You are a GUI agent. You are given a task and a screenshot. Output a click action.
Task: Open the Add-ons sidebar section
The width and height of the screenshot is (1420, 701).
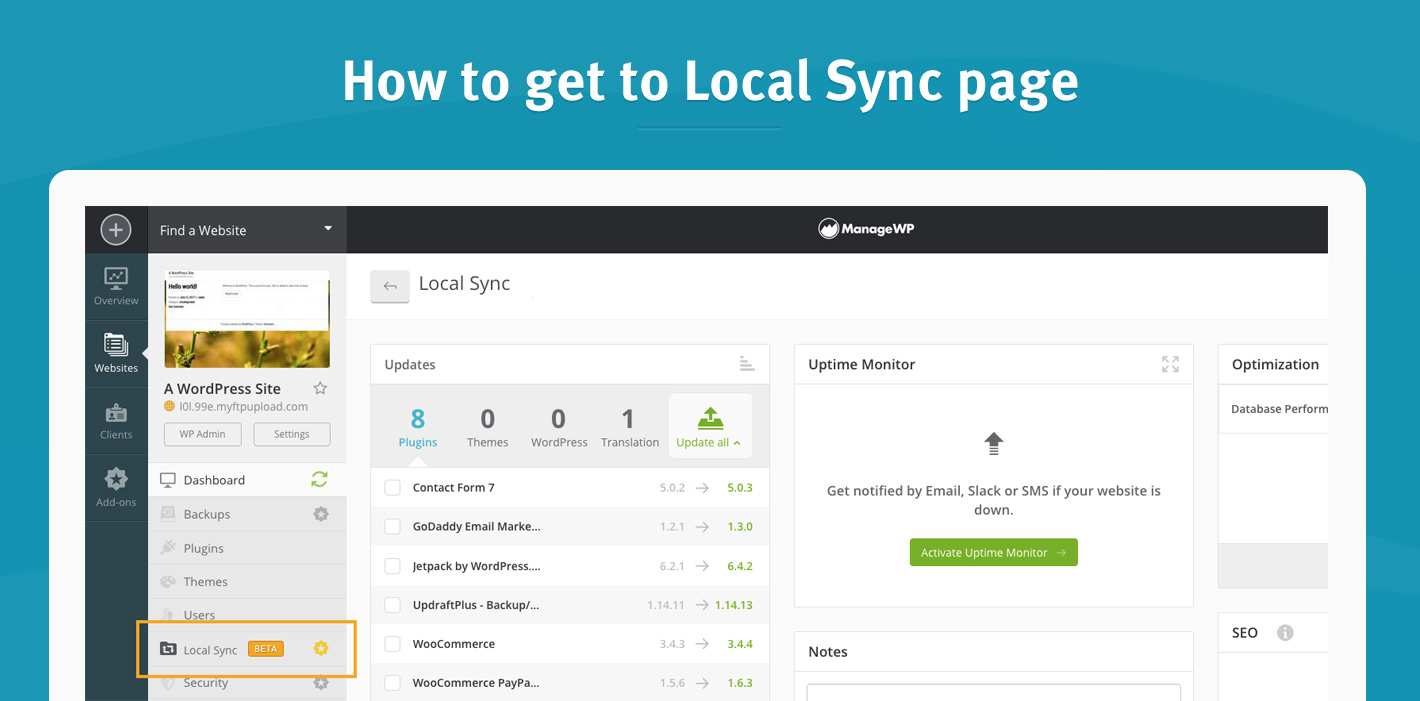click(116, 488)
